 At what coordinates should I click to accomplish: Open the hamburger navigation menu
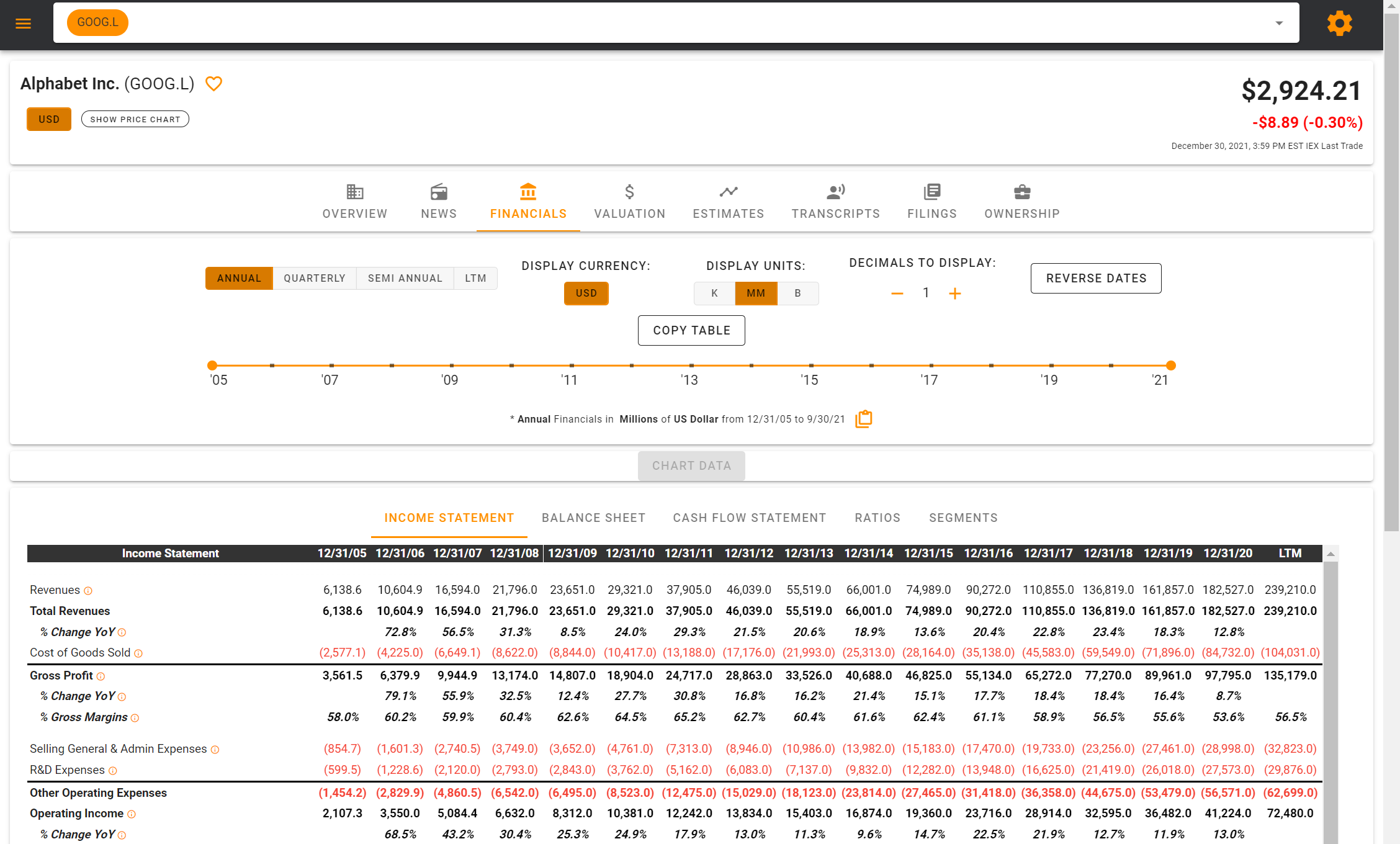click(24, 24)
